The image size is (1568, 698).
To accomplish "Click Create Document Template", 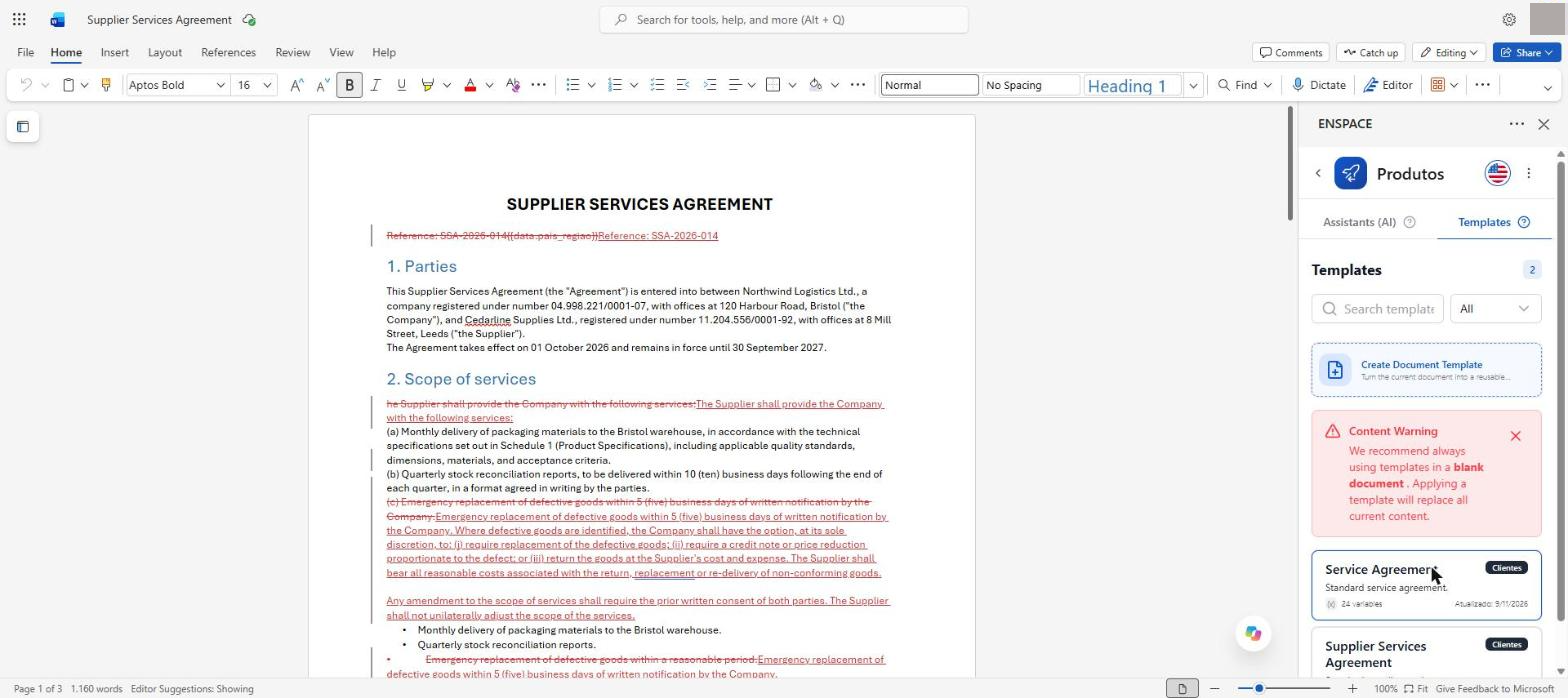I will pyautogui.click(x=1427, y=370).
